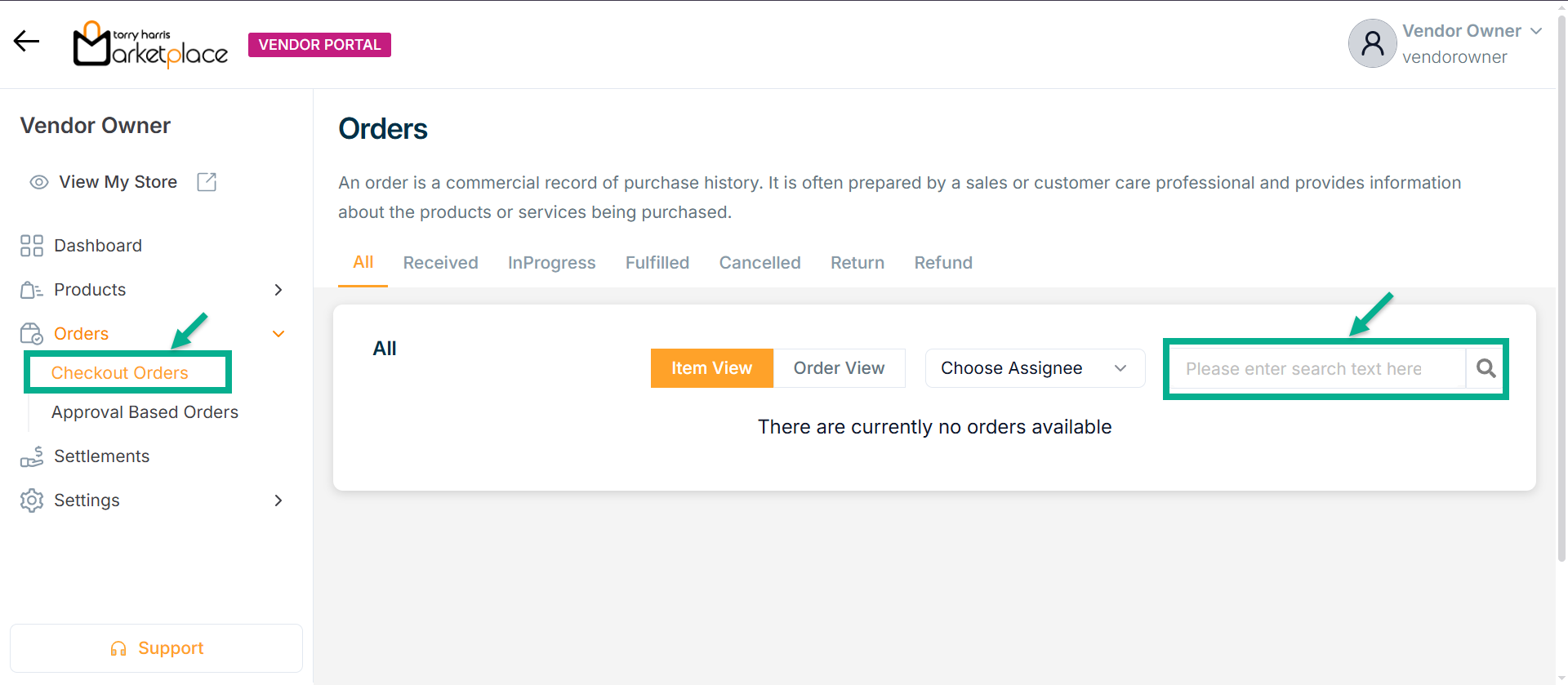Switch to the Received tab
Image resolution: width=1568 pixels, height=685 pixels.
click(440, 263)
